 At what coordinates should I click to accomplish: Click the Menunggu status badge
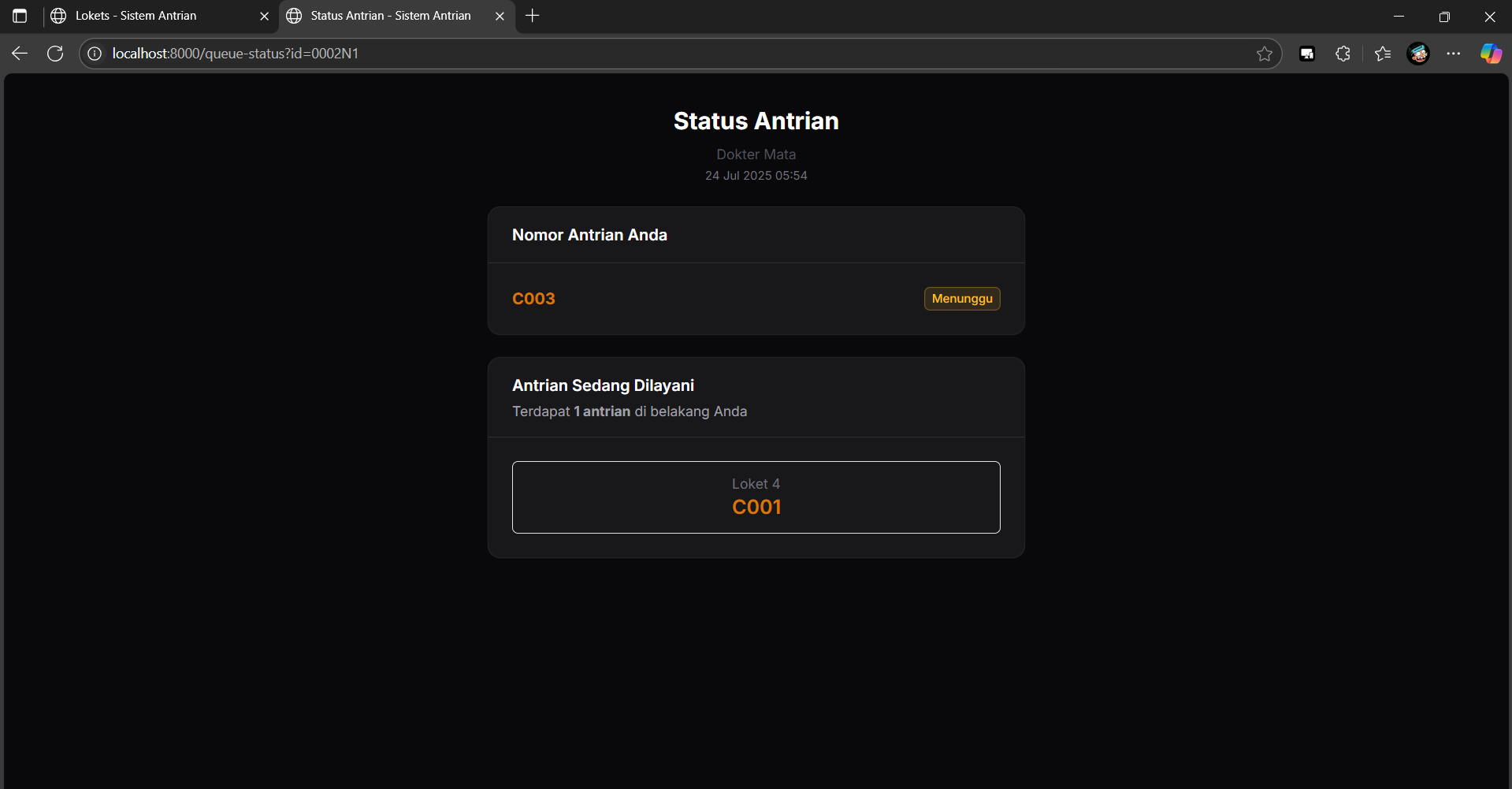point(961,299)
